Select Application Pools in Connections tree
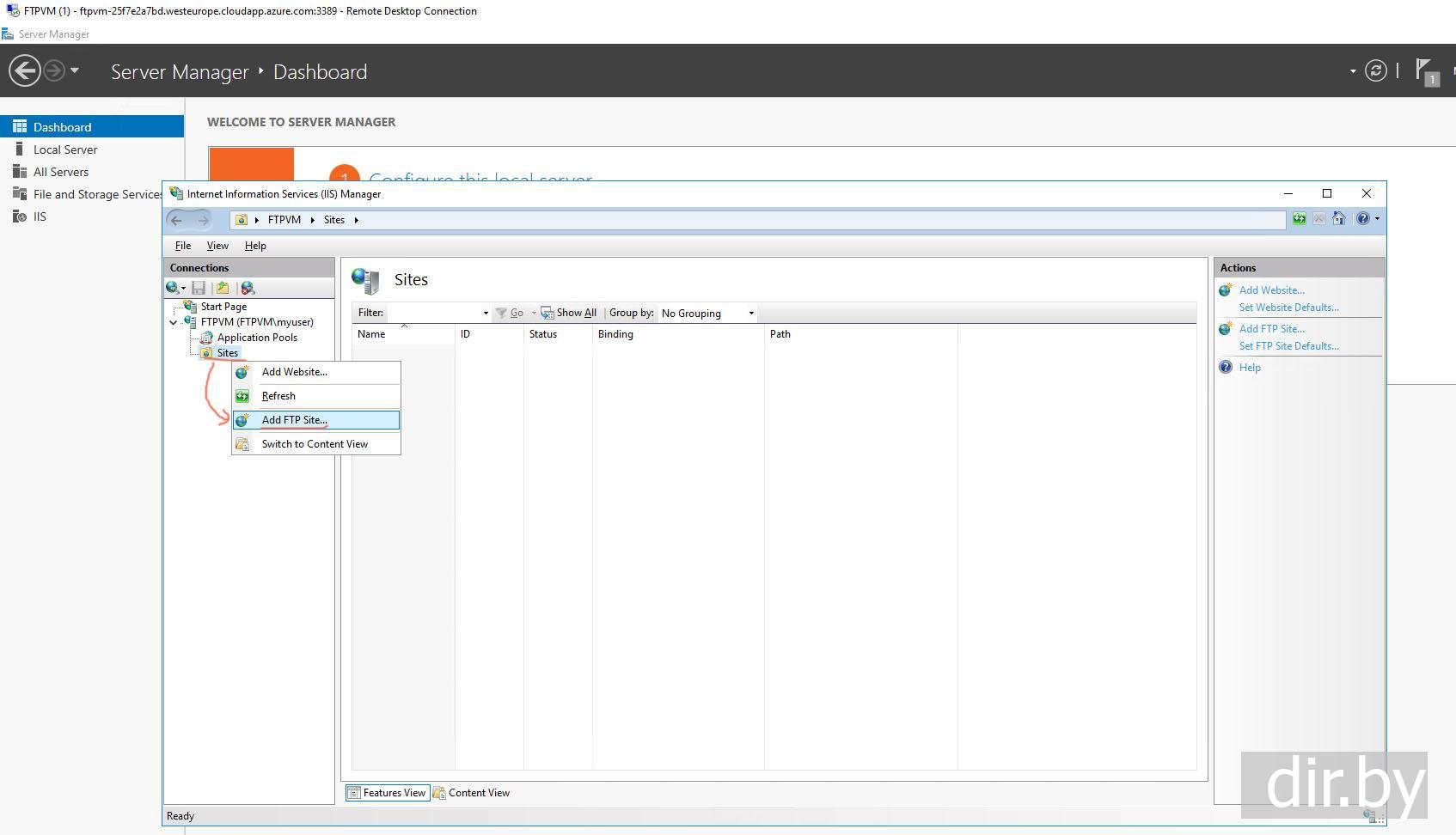Screen dimensions: 1456x835 257,338
